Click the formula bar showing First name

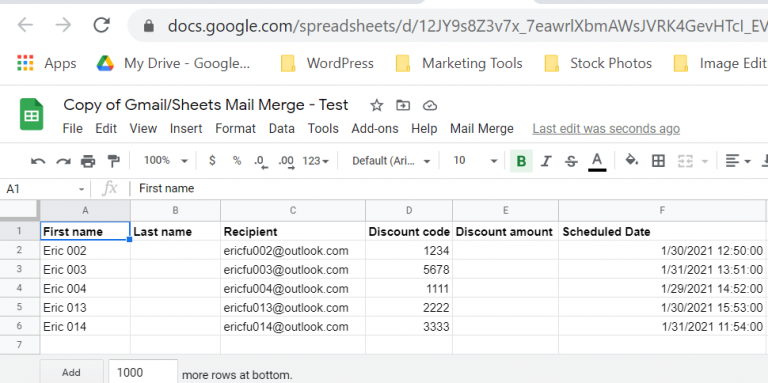point(448,189)
